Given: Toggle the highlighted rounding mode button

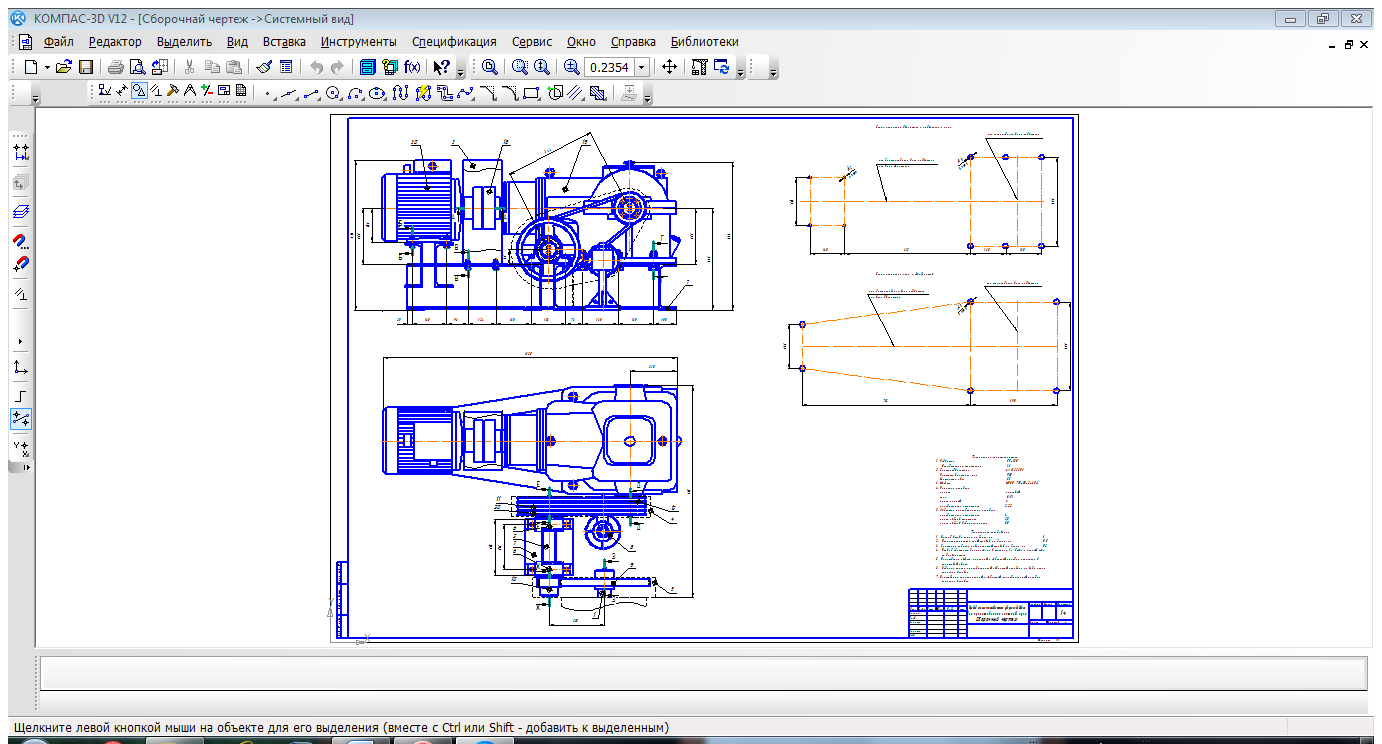Looking at the screenshot, I should pyautogui.click(x=21, y=419).
